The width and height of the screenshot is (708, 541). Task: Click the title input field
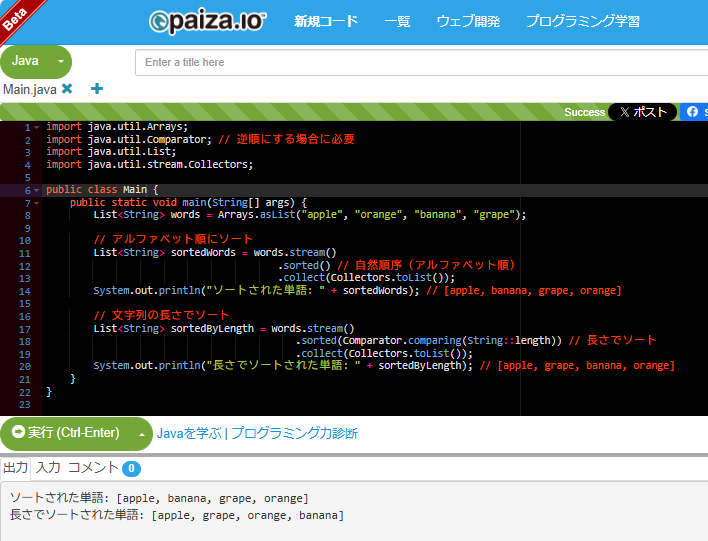pos(420,62)
